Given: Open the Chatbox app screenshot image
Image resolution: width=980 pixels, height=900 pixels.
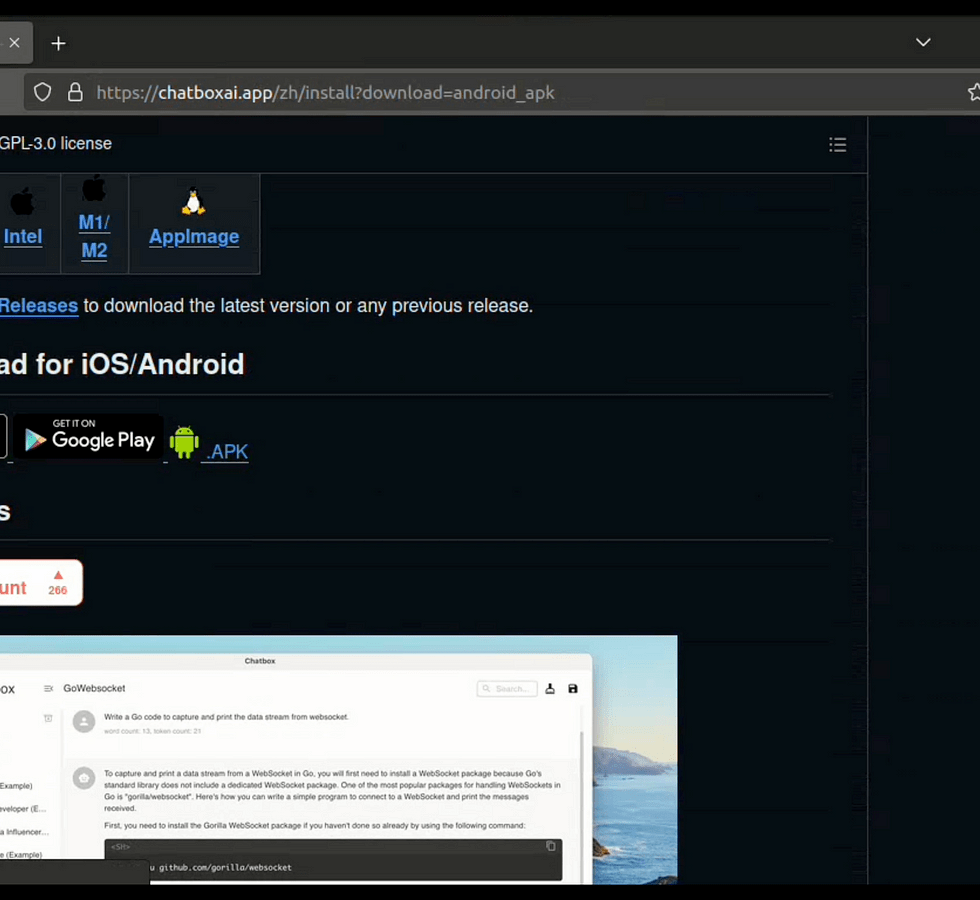Looking at the screenshot, I should pos(338,760).
